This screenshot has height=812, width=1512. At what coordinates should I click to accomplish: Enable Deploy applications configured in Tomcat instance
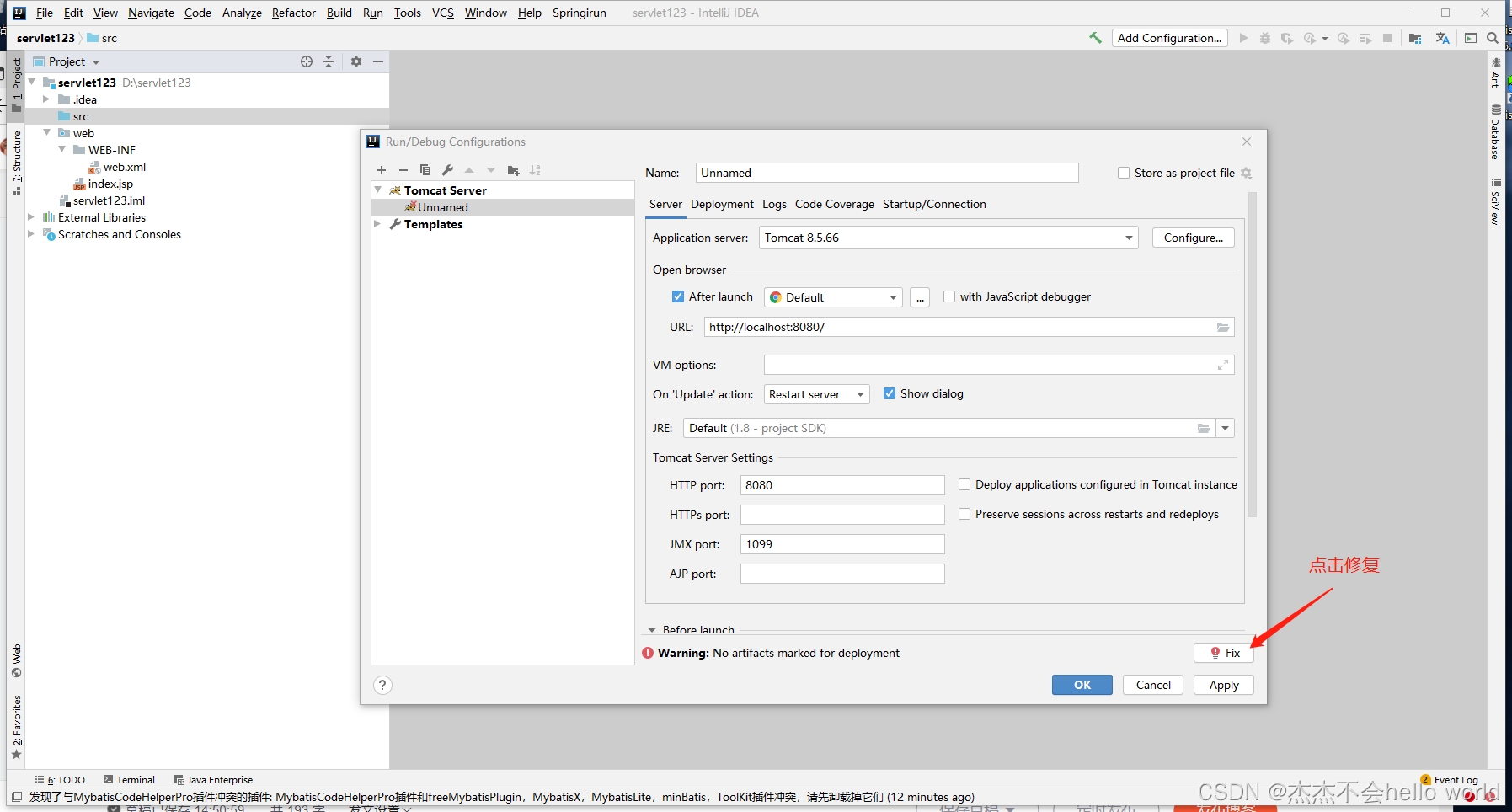[964, 484]
